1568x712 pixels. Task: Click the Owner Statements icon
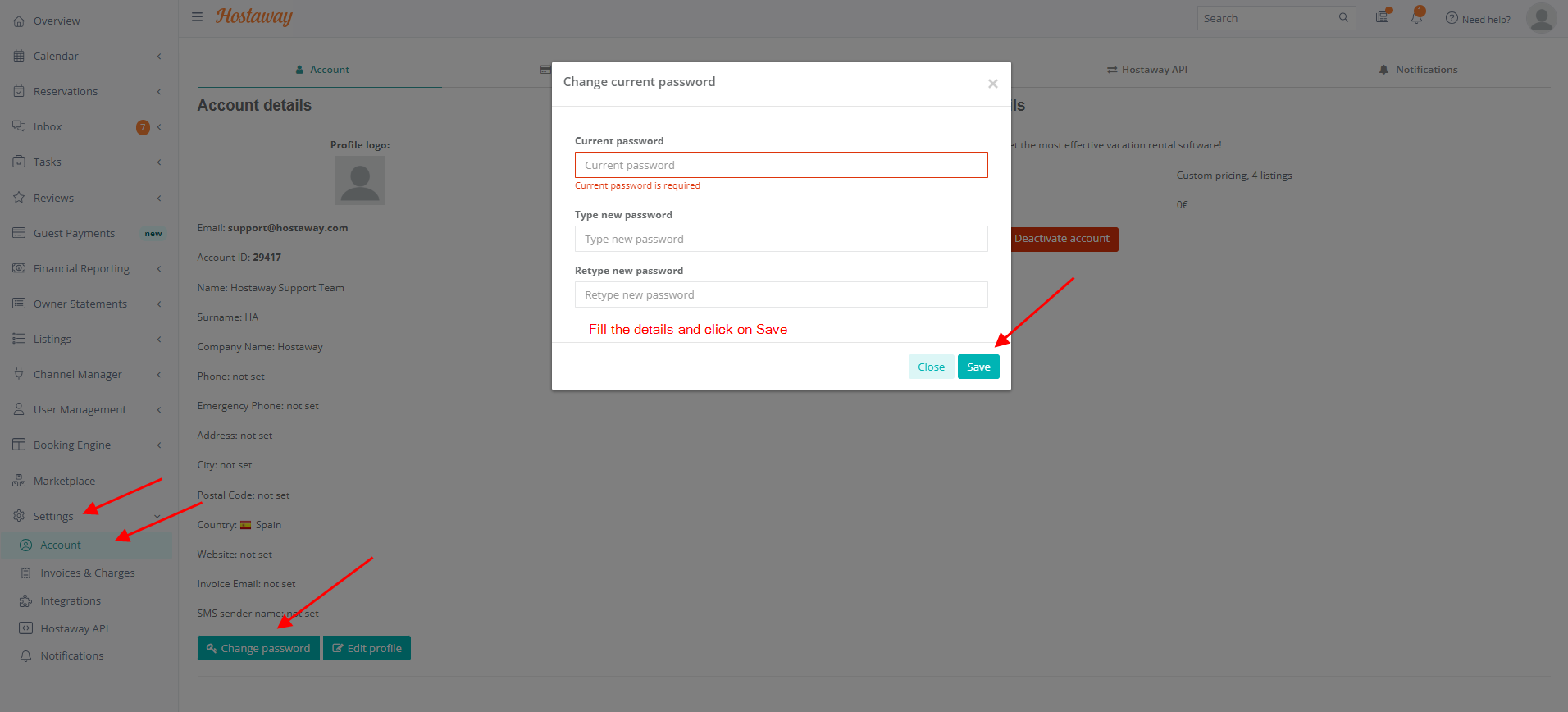tap(19, 304)
